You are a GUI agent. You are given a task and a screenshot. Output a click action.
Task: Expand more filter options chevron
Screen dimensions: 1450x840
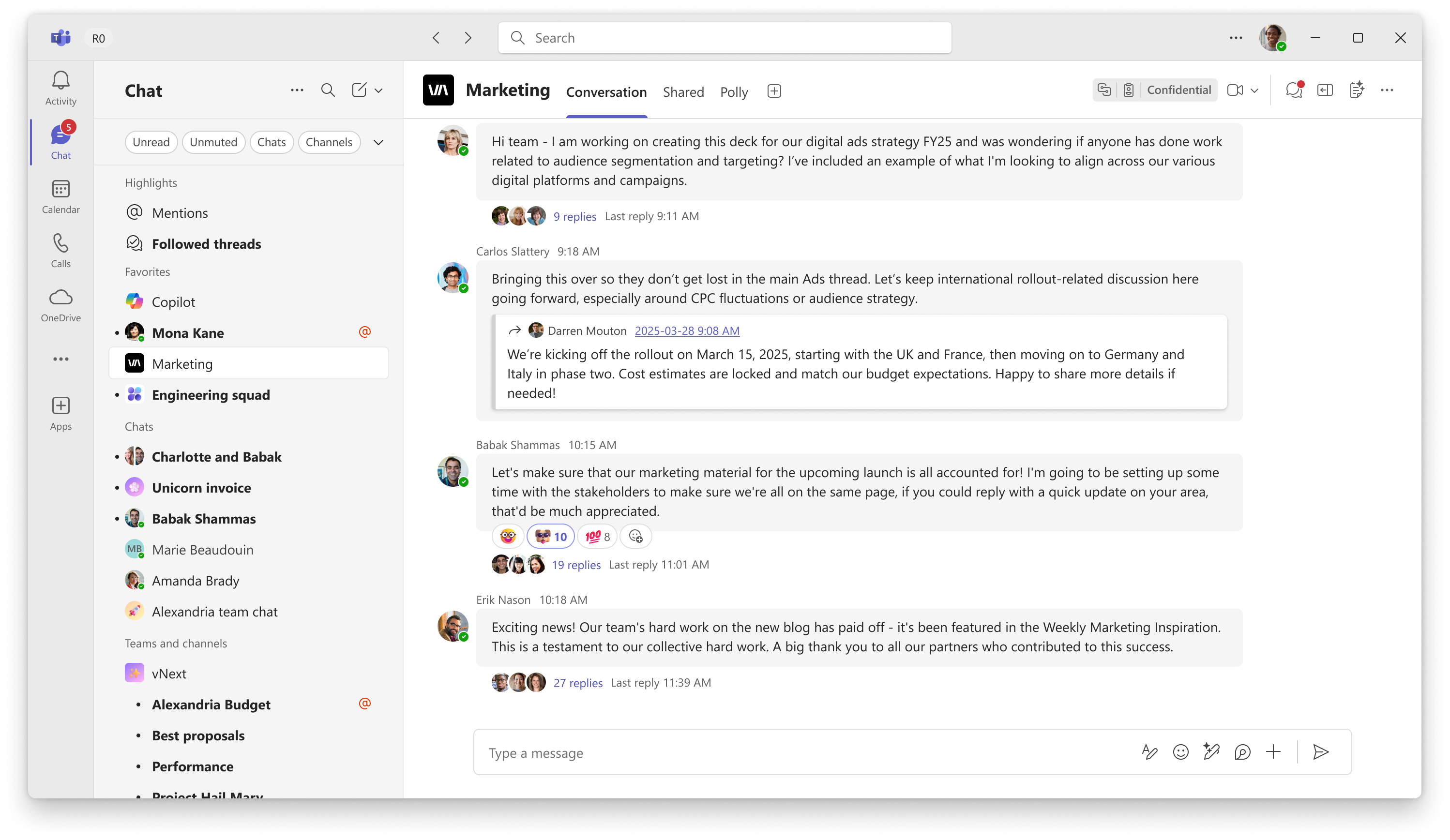click(x=378, y=142)
